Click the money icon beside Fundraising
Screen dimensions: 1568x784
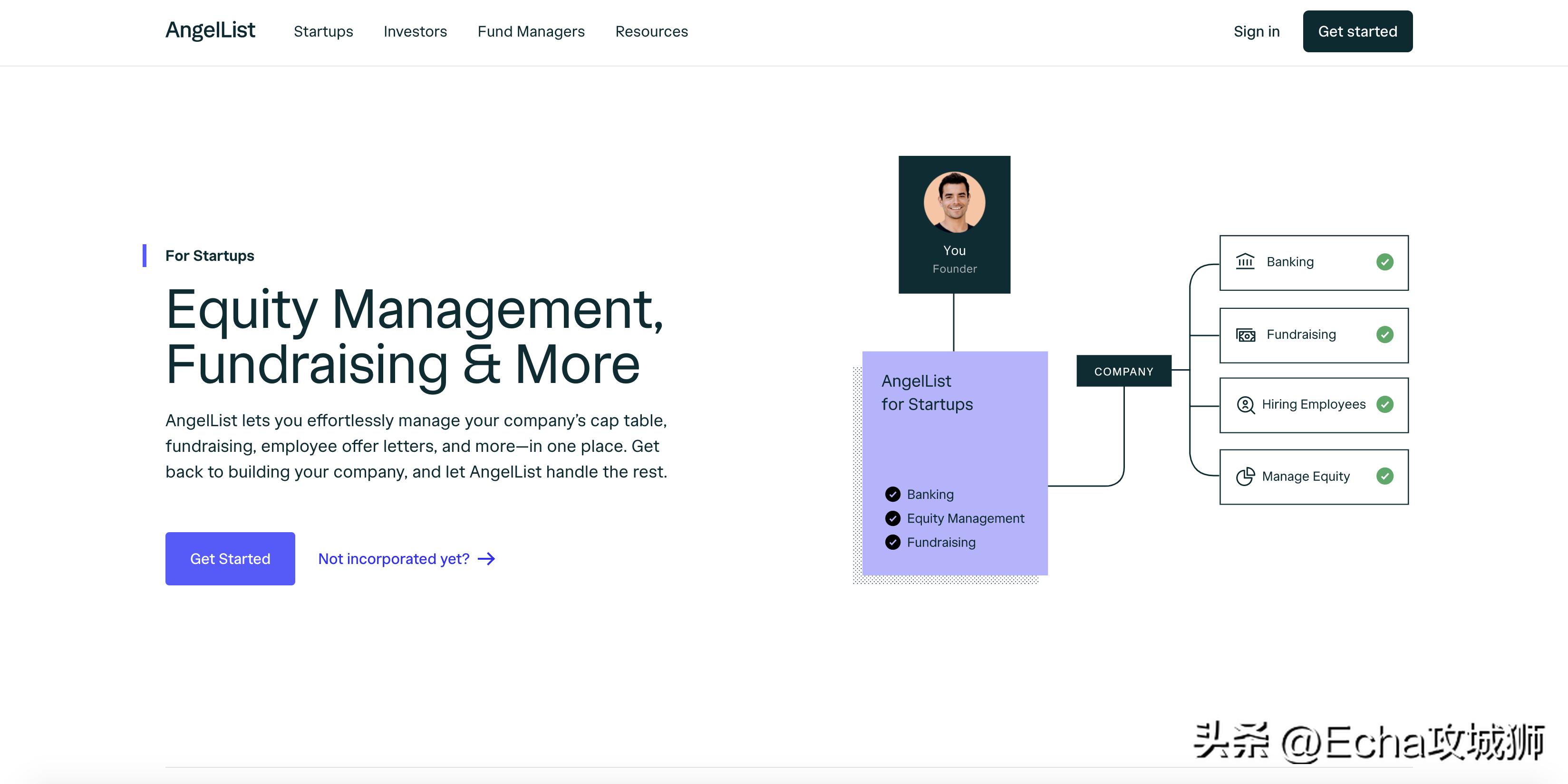coord(1245,335)
